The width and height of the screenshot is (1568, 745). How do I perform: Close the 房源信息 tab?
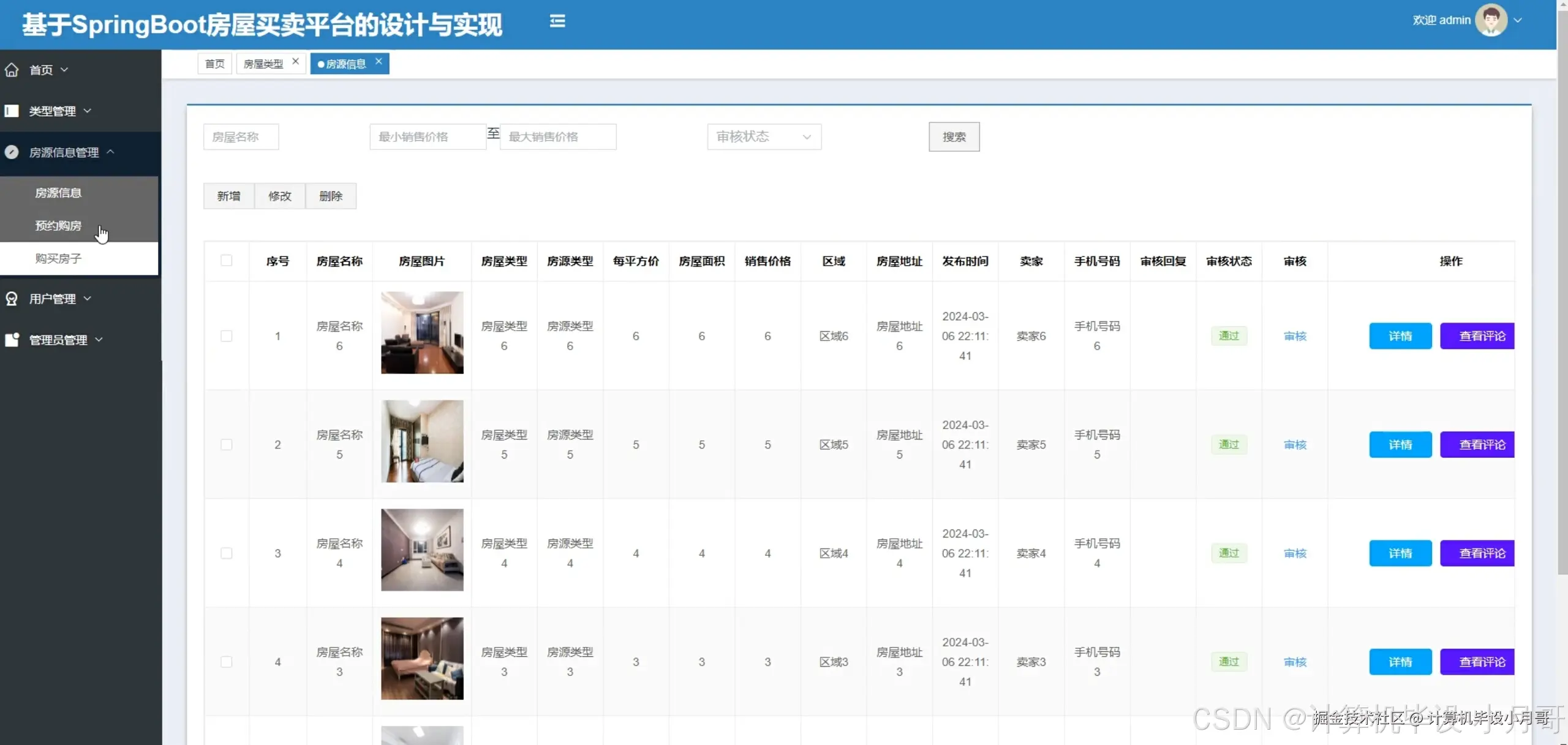(379, 61)
